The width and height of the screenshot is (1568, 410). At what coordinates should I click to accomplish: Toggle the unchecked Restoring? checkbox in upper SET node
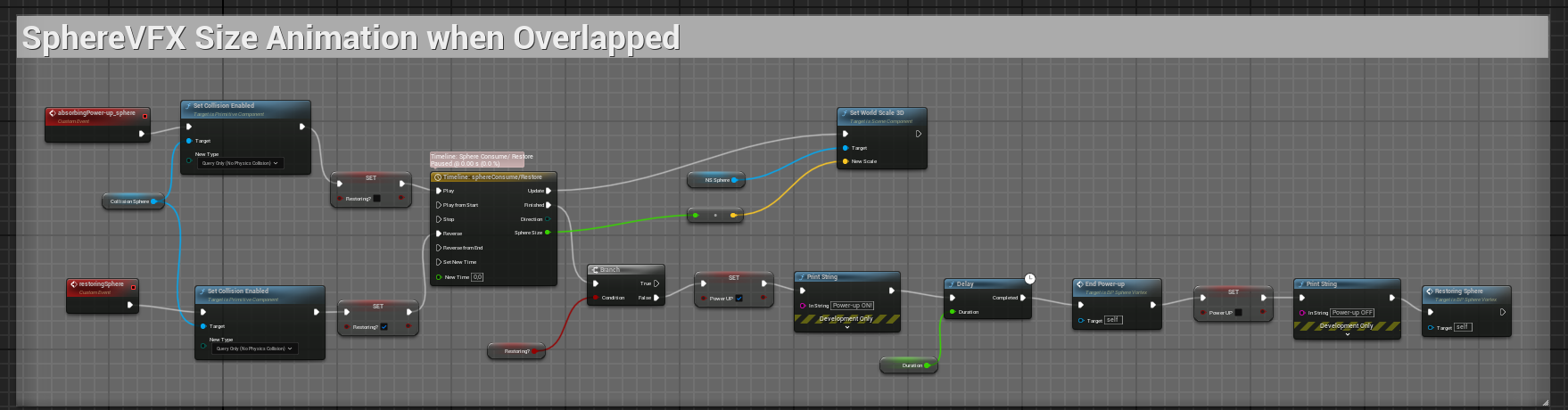click(376, 199)
